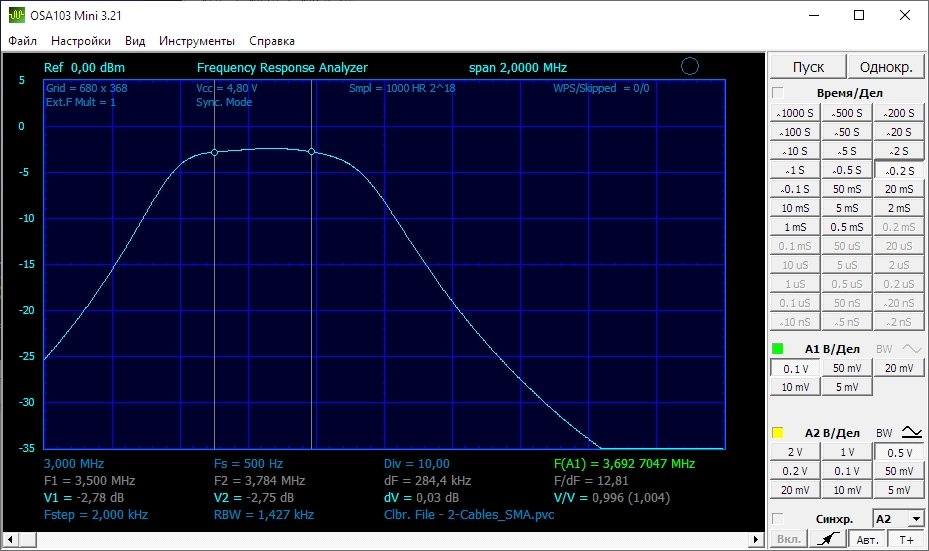Click the A1 AC coupling wave icon
The width and height of the screenshot is (929, 551).
click(911, 349)
